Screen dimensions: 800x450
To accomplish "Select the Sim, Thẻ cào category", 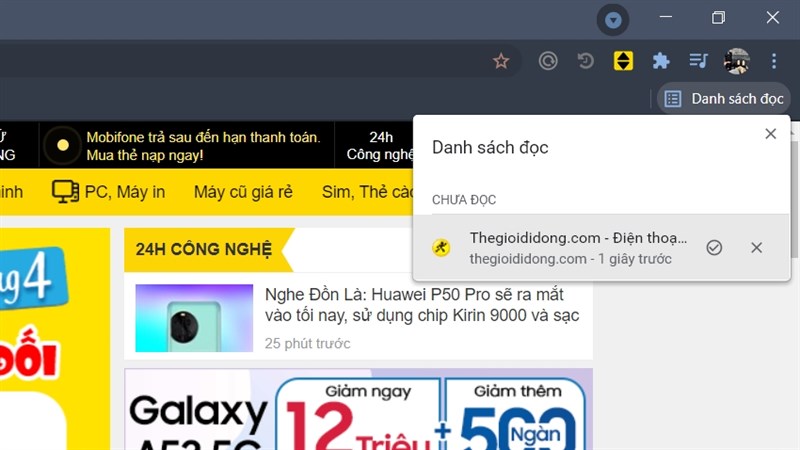I will click(x=367, y=192).
